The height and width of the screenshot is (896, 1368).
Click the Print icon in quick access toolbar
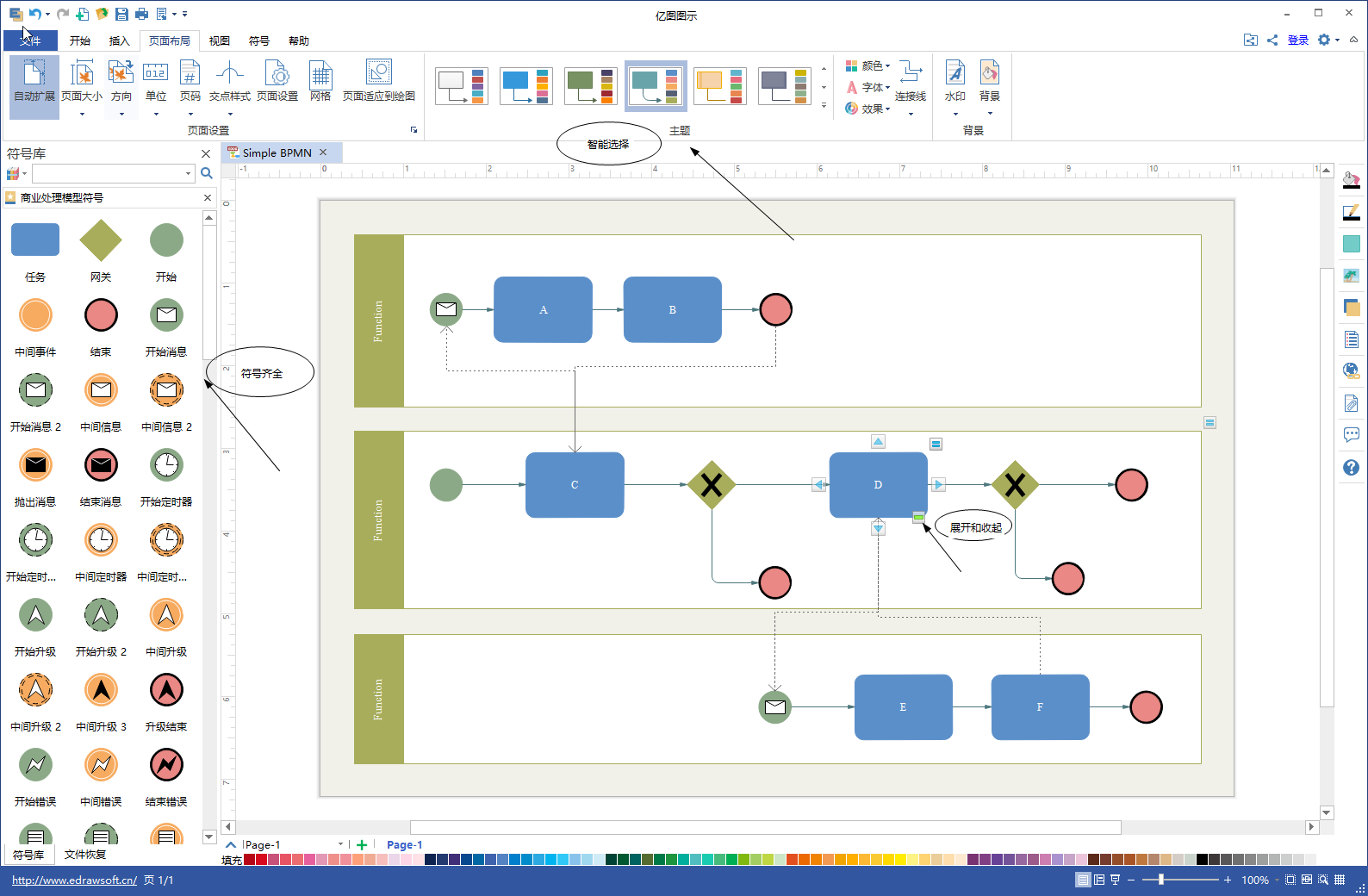pyautogui.click(x=142, y=14)
